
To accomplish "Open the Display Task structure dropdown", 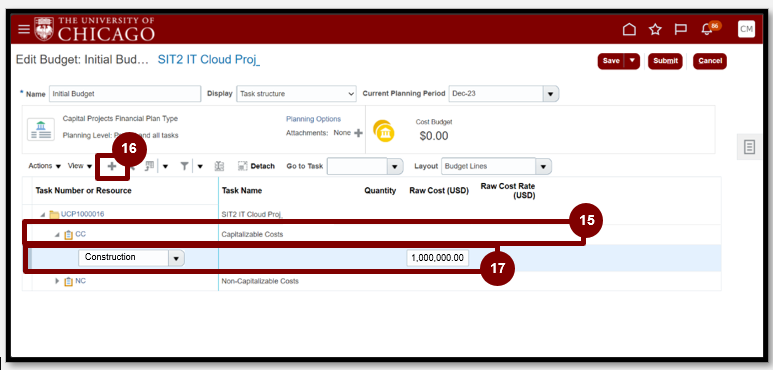I will (296, 94).
